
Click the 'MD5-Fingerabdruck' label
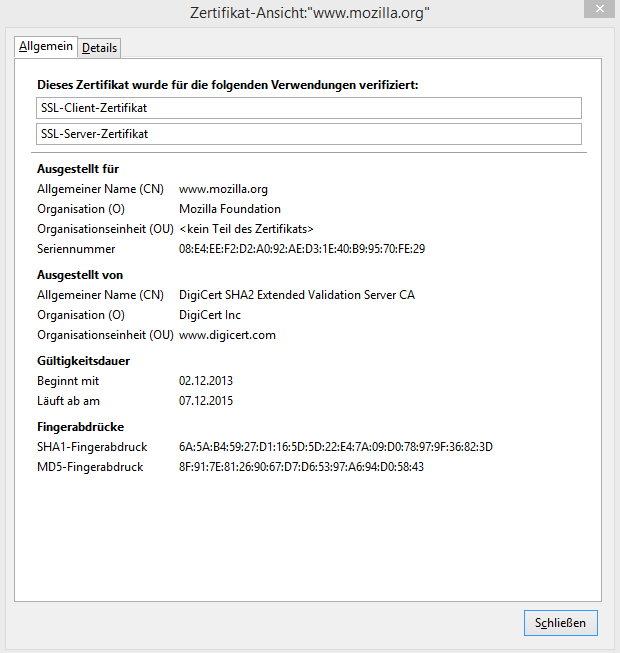[90, 467]
